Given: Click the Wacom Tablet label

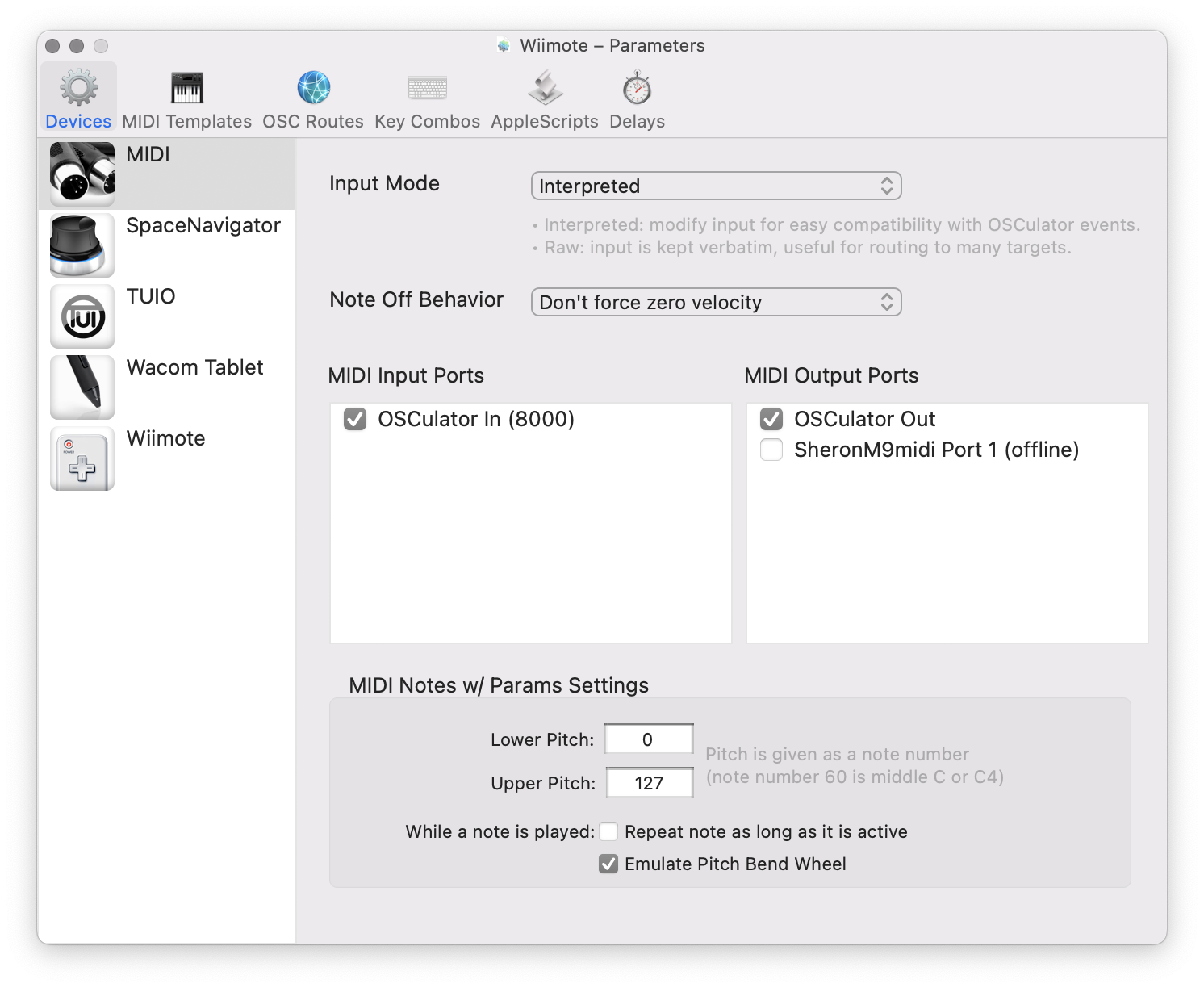Looking at the screenshot, I should (195, 367).
